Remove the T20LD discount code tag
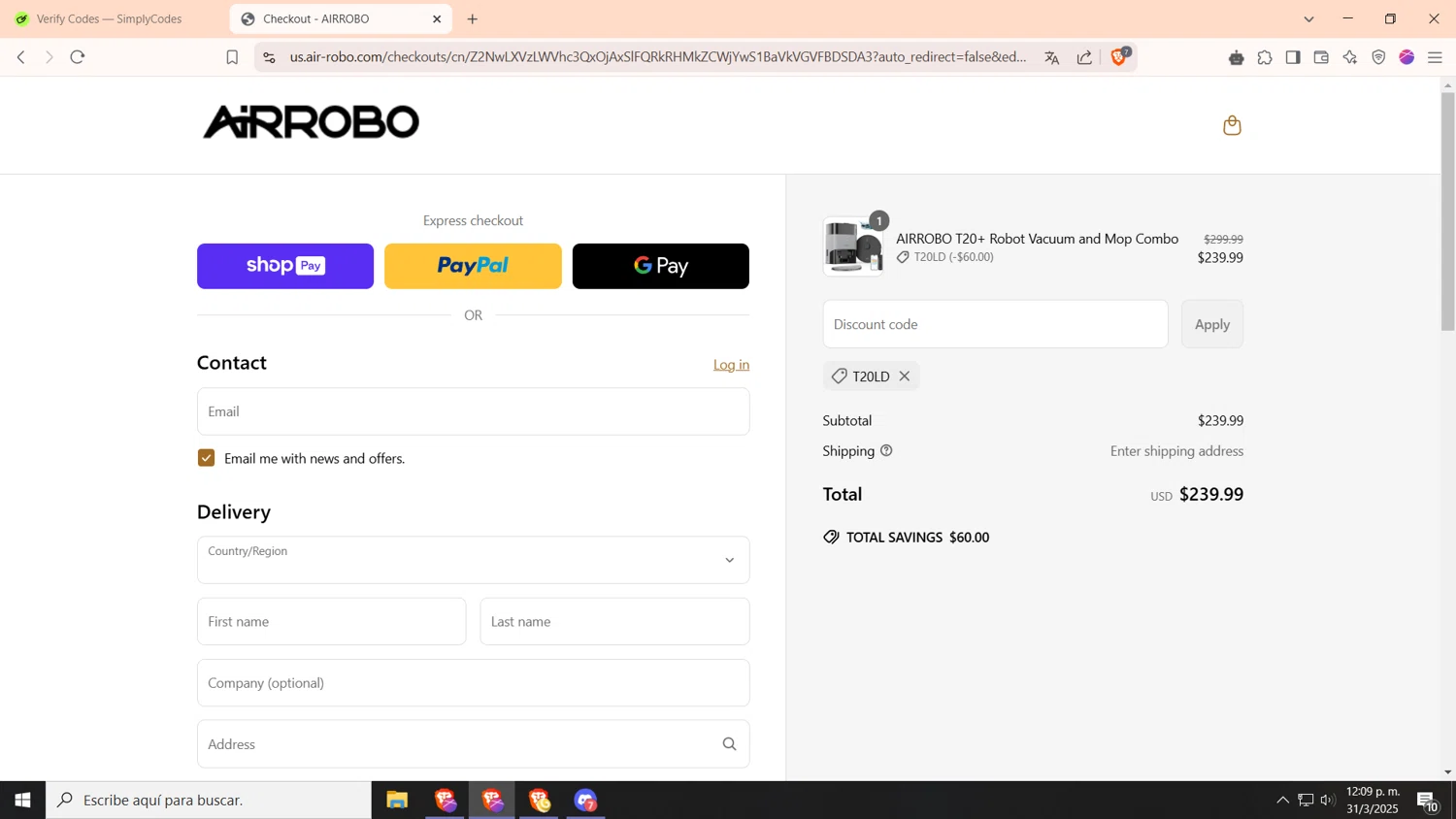This screenshot has height=819, width=1456. (x=904, y=377)
